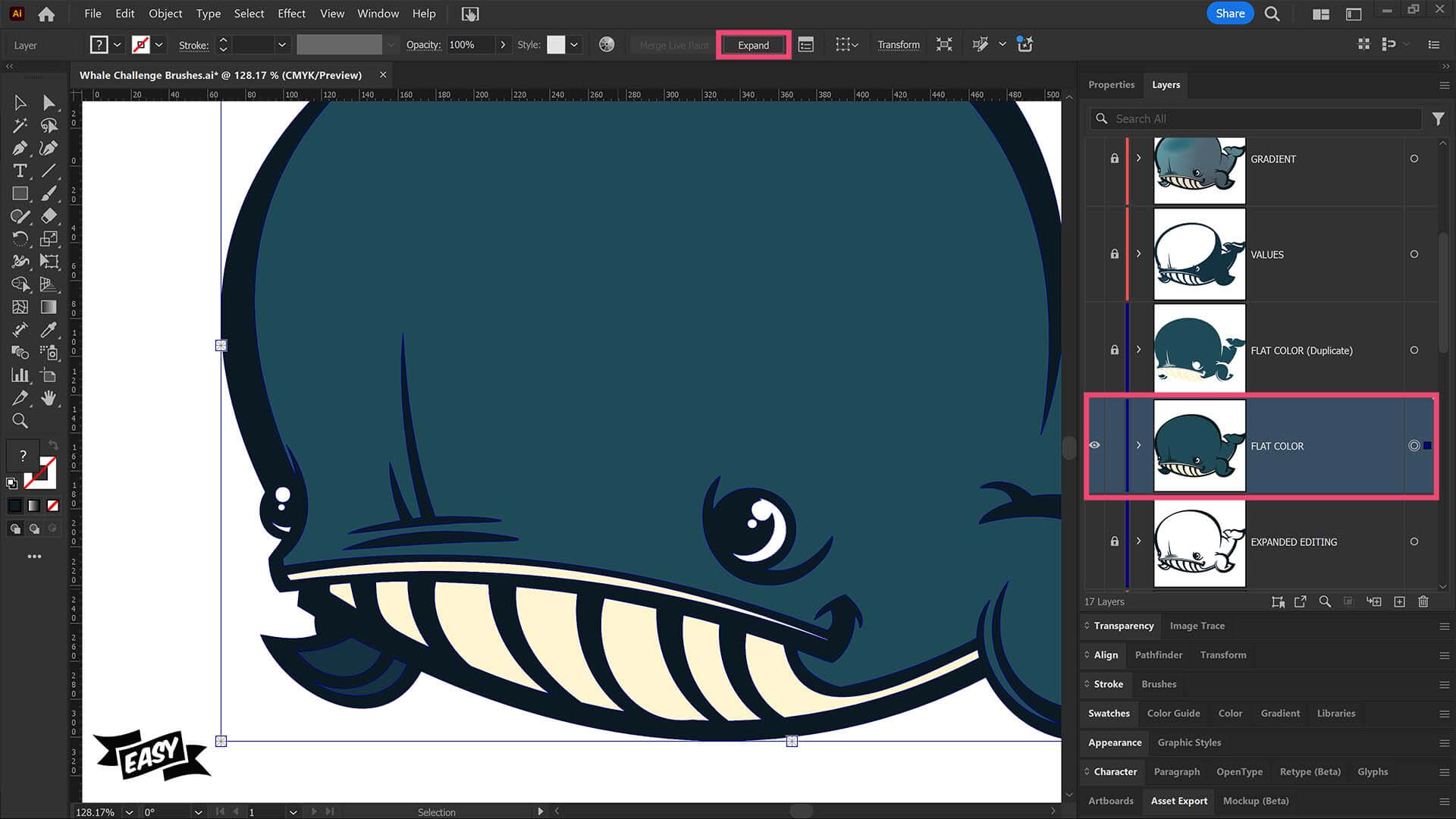
Task: Click the Layers filter funnel icon
Action: pos(1438,119)
